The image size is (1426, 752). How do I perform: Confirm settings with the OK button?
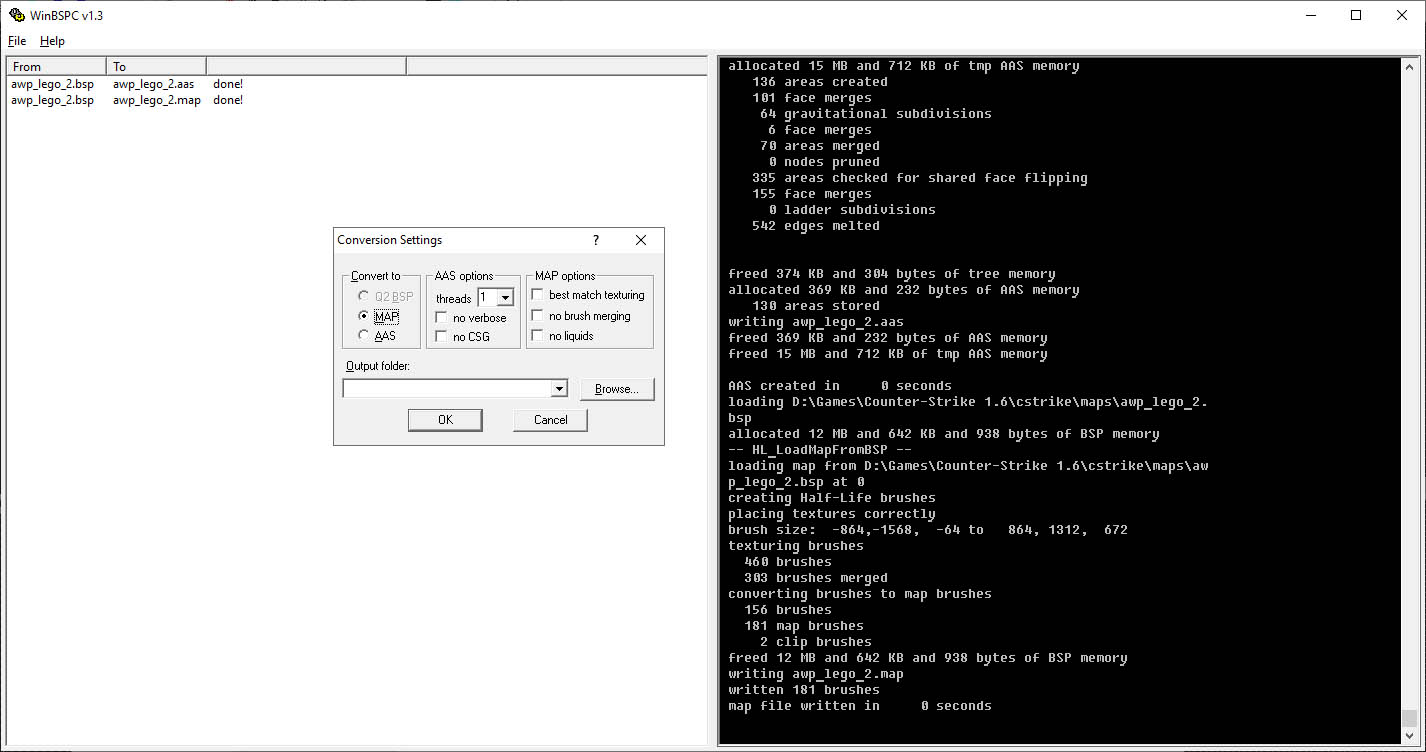(x=445, y=420)
